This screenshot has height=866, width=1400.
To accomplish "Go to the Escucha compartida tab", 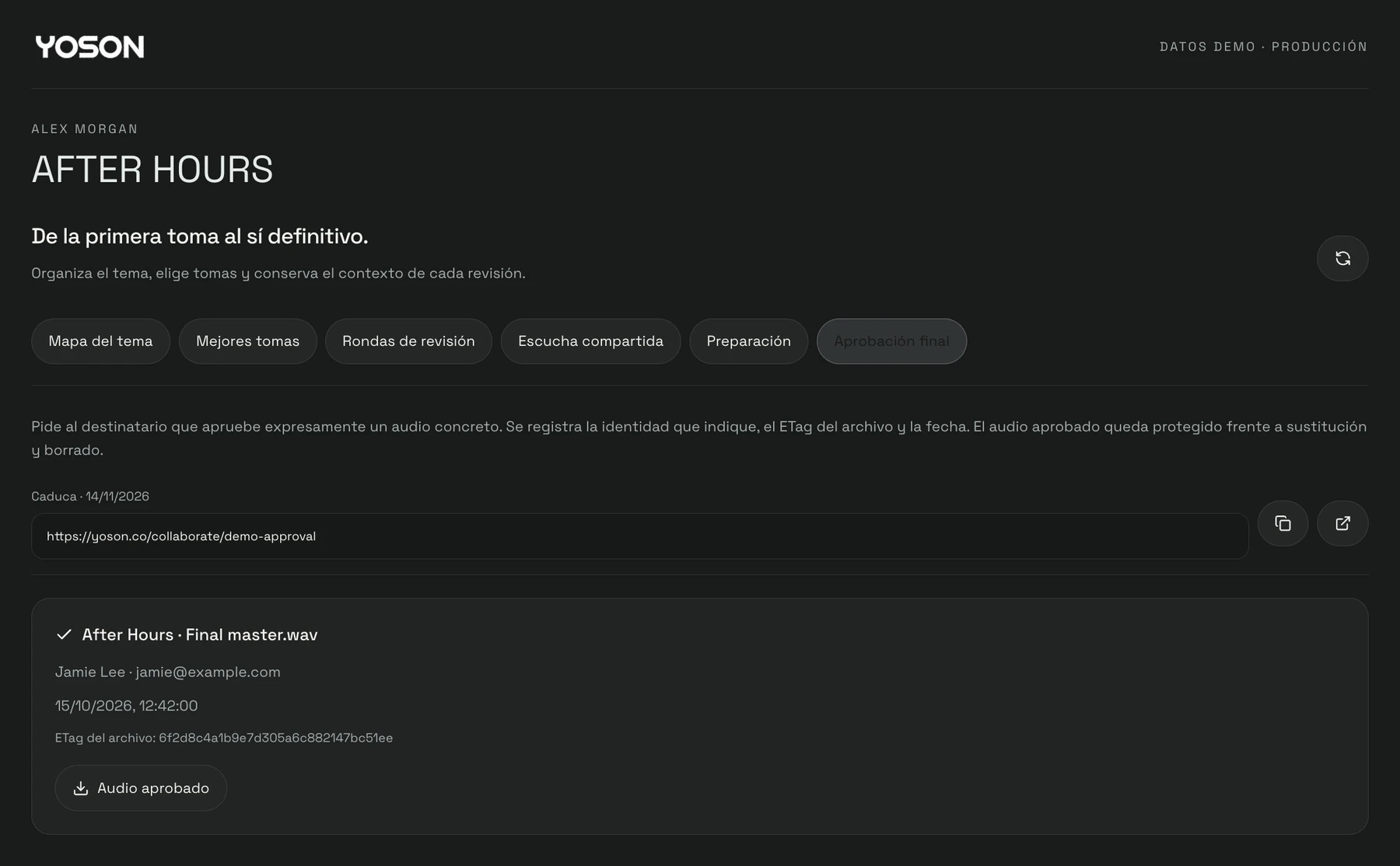I will point(590,341).
